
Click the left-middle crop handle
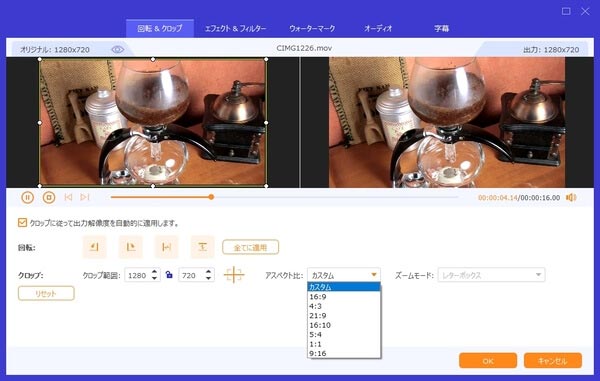(x=40, y=123)
